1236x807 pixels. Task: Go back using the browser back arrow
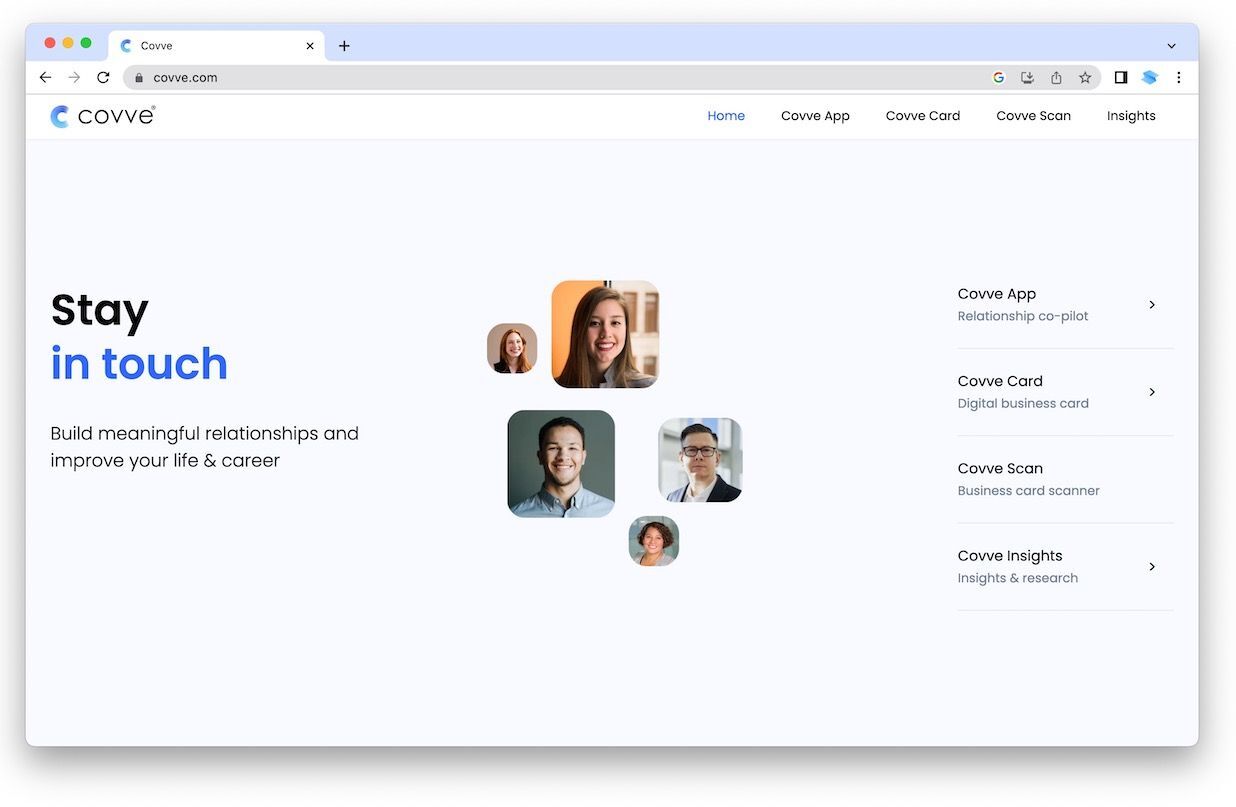[45, 77]
